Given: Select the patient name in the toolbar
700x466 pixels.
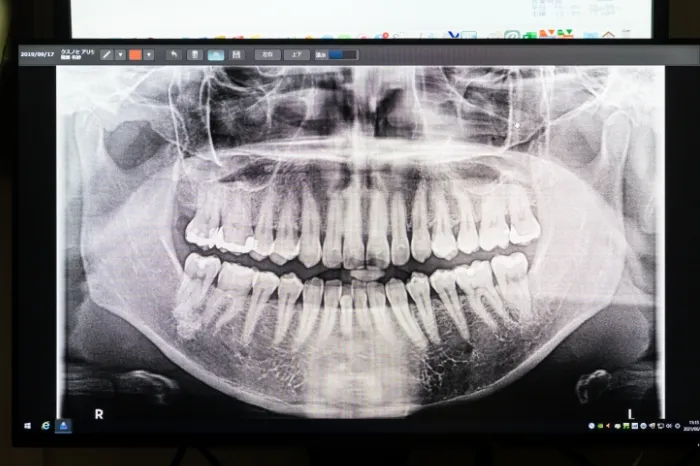Looking at the screenshot, I should click(77, 54).
